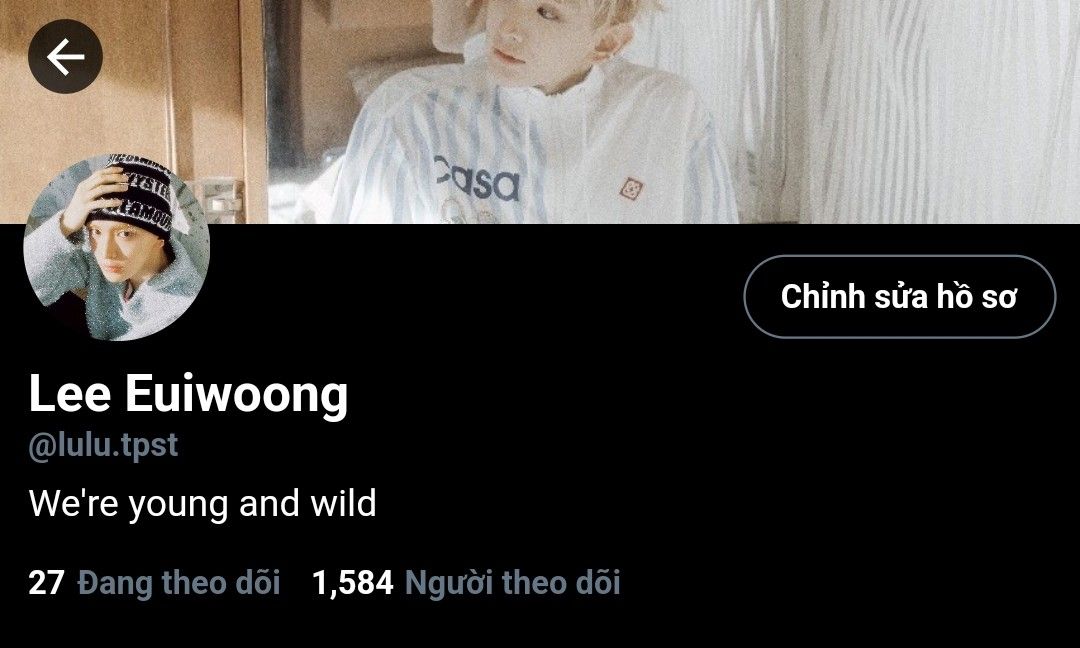The width and height of the screenshot is (1080, 648).
Task: Click the wooden door in the banner image
Action: point(131,103)
